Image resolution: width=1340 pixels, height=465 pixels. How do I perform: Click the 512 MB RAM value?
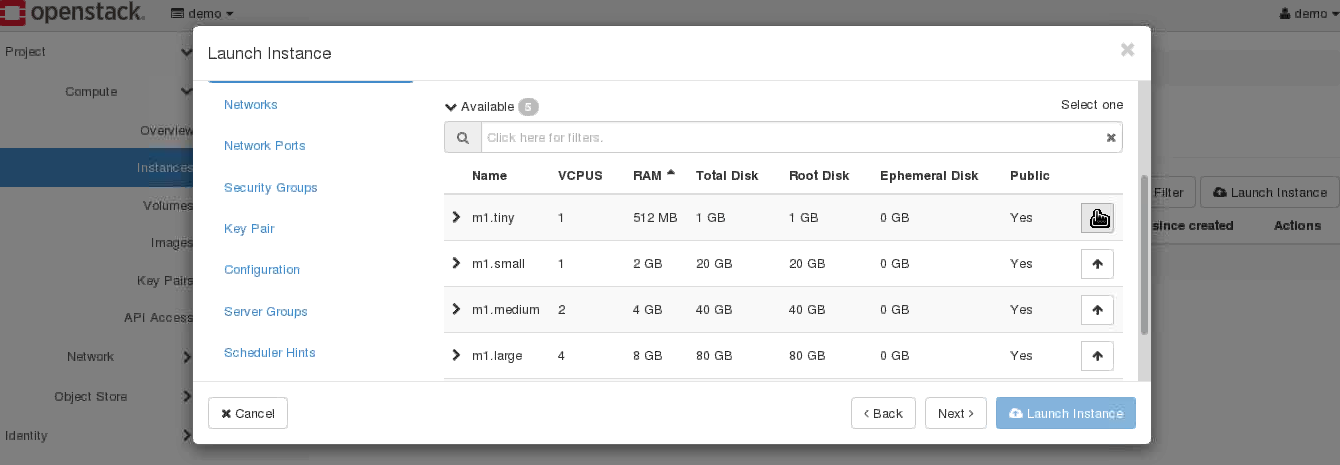point(655,218)
